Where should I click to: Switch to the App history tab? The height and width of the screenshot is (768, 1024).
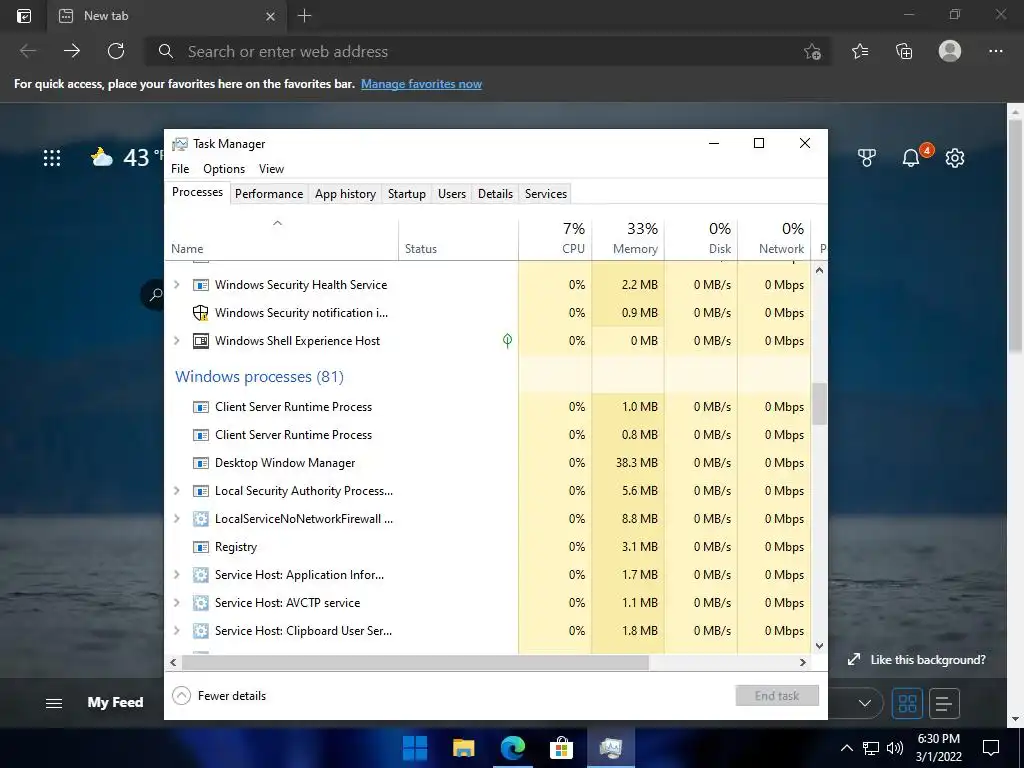pos(345,194)
